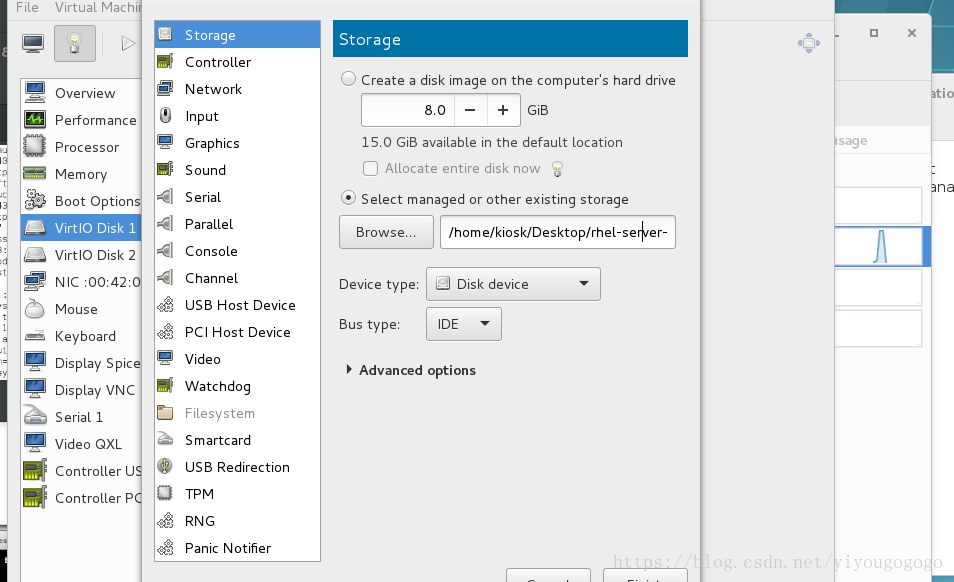This screenshot has height=582, width=954.
Task: Select Boot Options in sidebar
Action: pyautogui.click(x=81, y=201)
